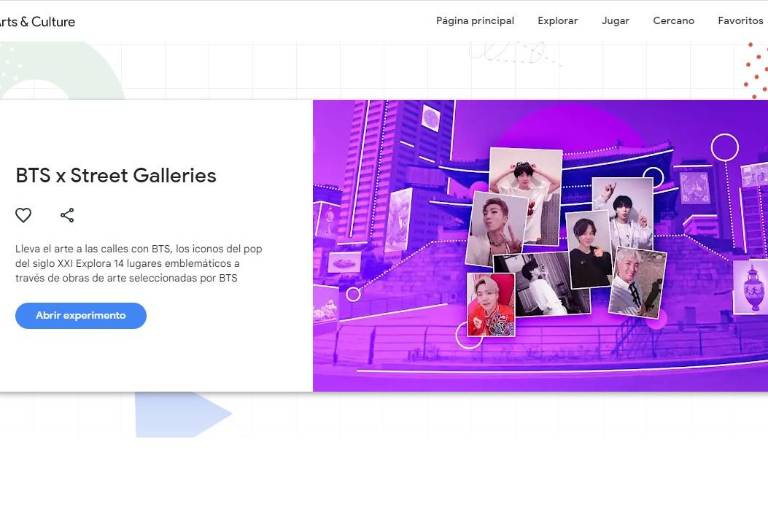Click the share icon under the title

pos(67,215)
